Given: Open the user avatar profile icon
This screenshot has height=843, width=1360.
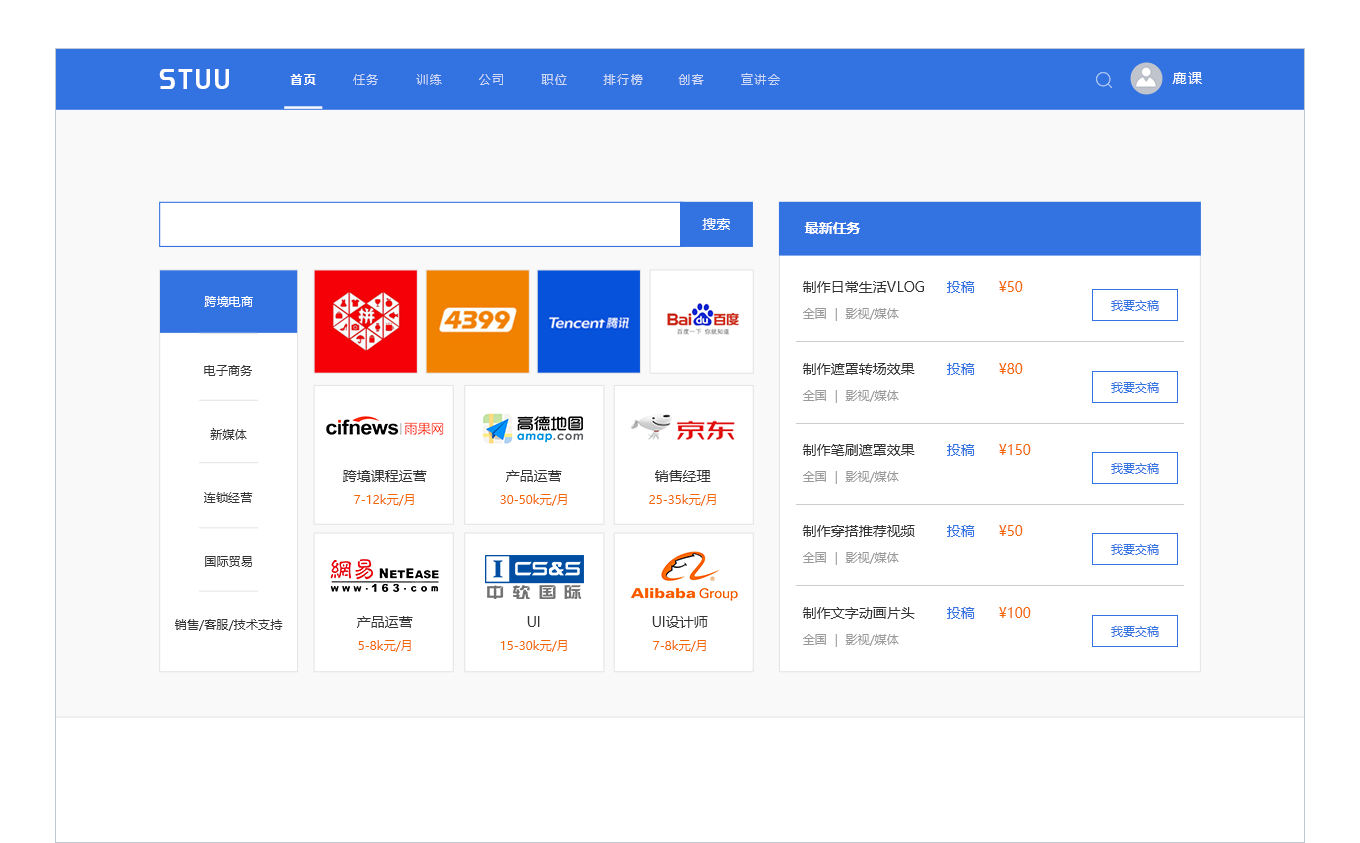Looking at the screenshot, I should point(1146,79).
